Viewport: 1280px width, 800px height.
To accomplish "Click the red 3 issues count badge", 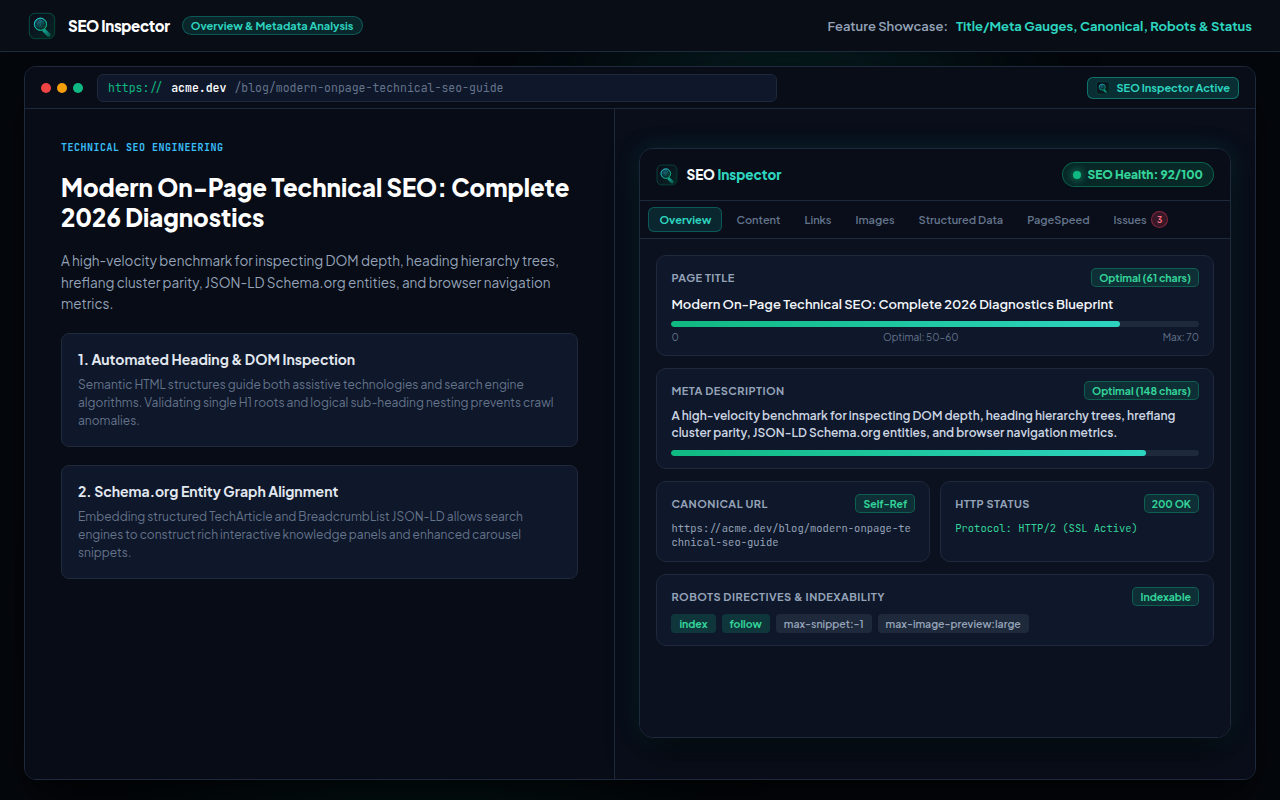I will 1159,220.
